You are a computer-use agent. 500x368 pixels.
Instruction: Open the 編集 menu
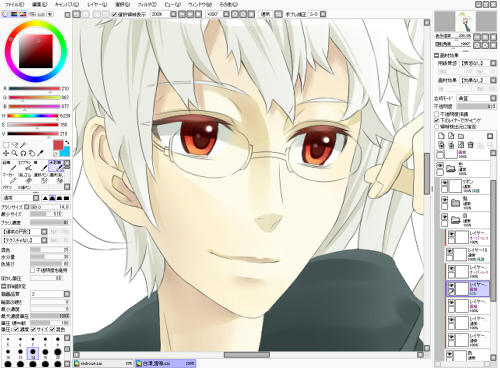point(39,5)
